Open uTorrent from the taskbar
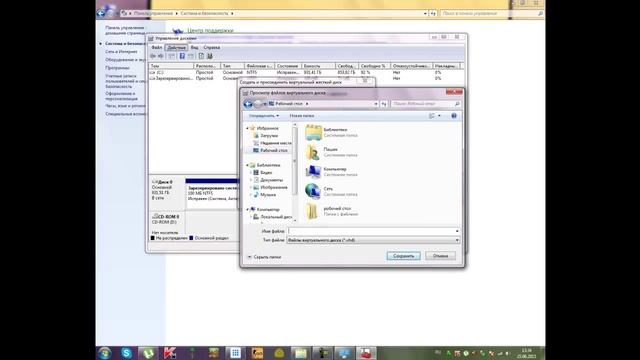The image size is (640, 360). tap(148, 353)
